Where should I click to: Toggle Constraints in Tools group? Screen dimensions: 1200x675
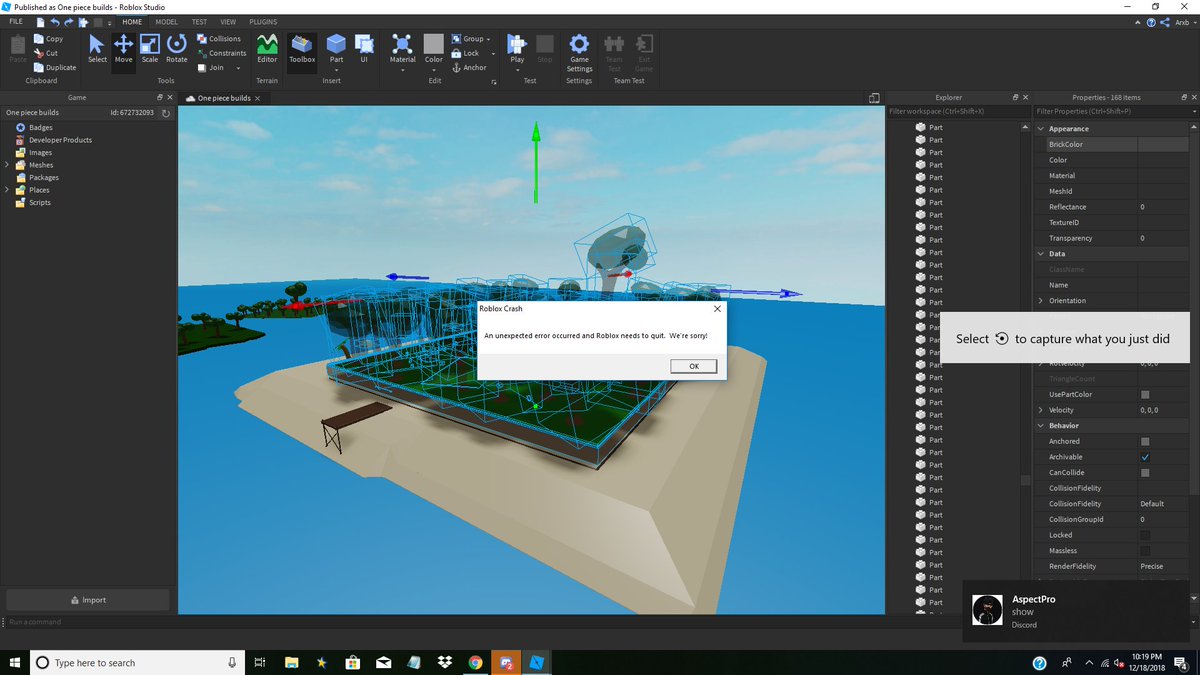[x=221, y=53]
